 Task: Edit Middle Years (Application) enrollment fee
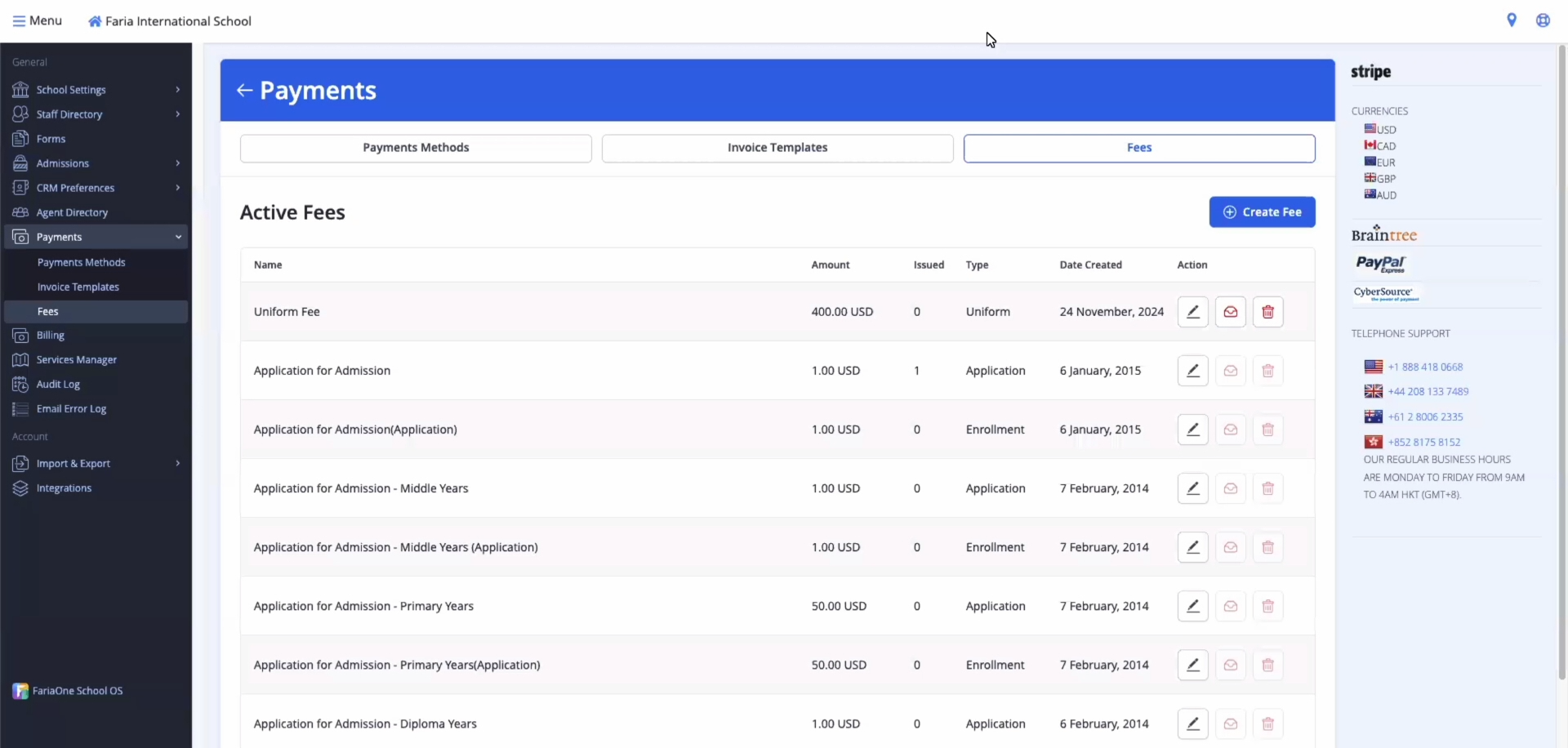point(1192,547)
